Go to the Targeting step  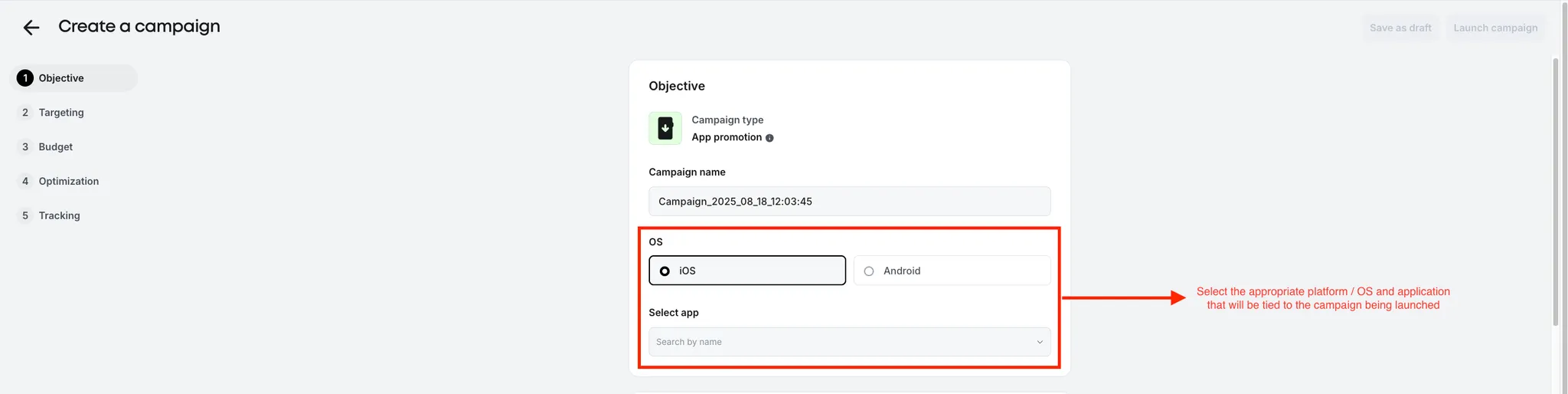[x=61, y=113]
